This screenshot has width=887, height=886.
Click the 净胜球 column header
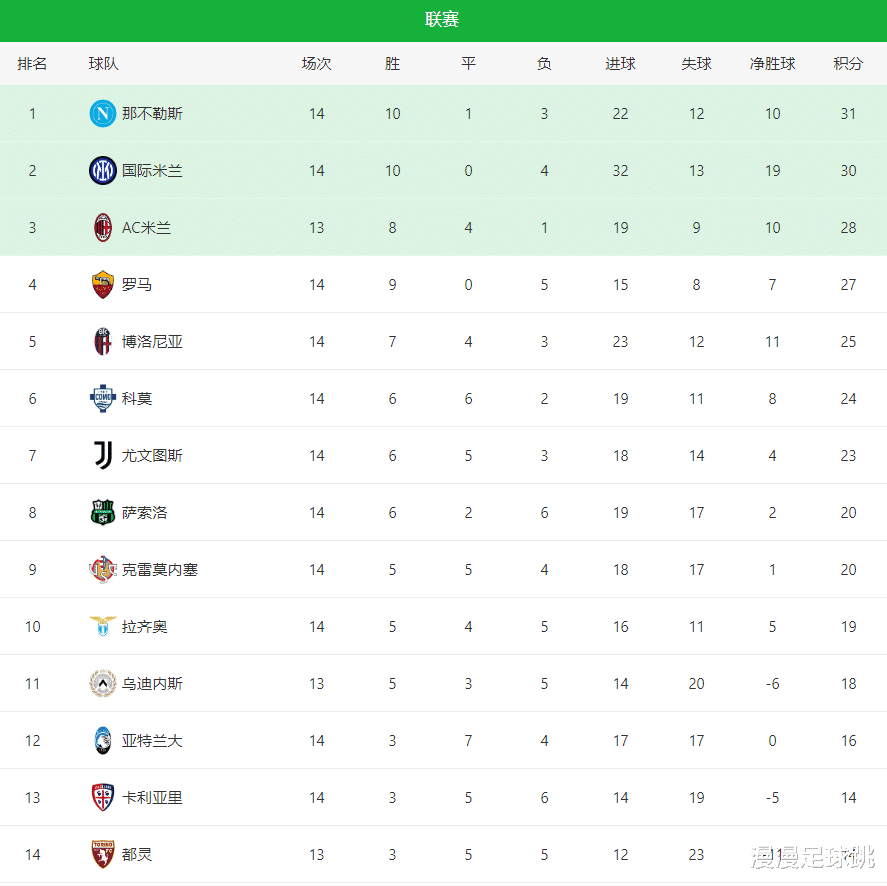(772, 64)
